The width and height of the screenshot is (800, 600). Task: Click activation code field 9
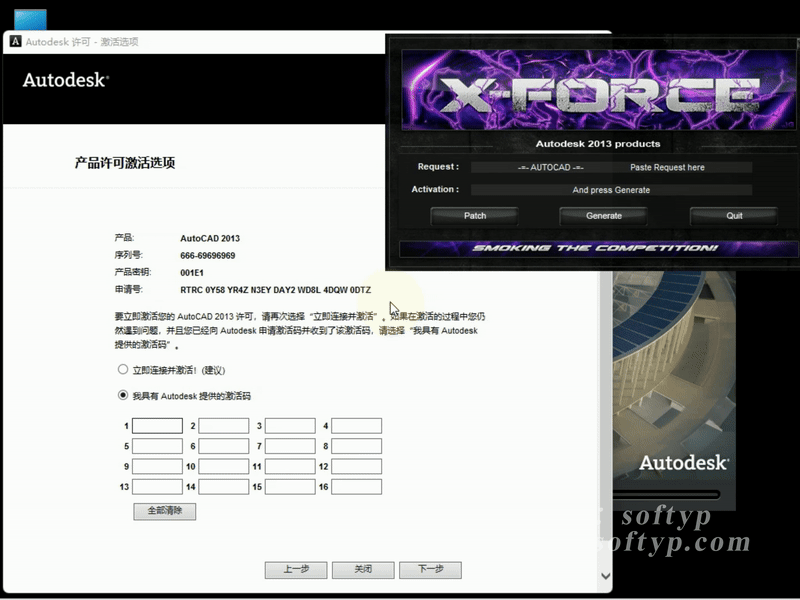pyautogui.click(x=157, y=466)
